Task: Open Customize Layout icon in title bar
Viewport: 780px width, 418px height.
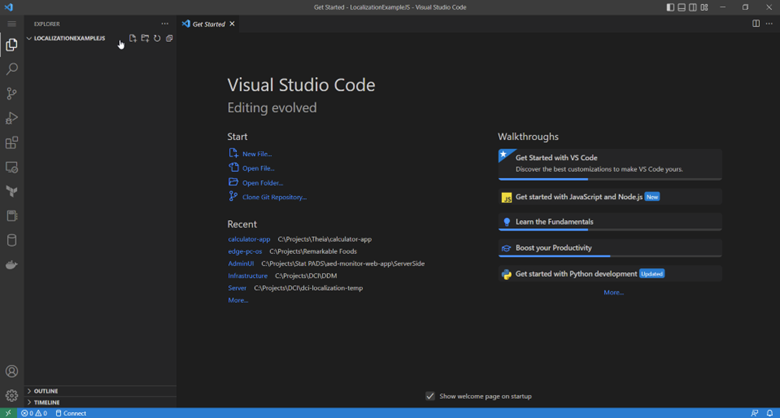Action: pos(704,7)
